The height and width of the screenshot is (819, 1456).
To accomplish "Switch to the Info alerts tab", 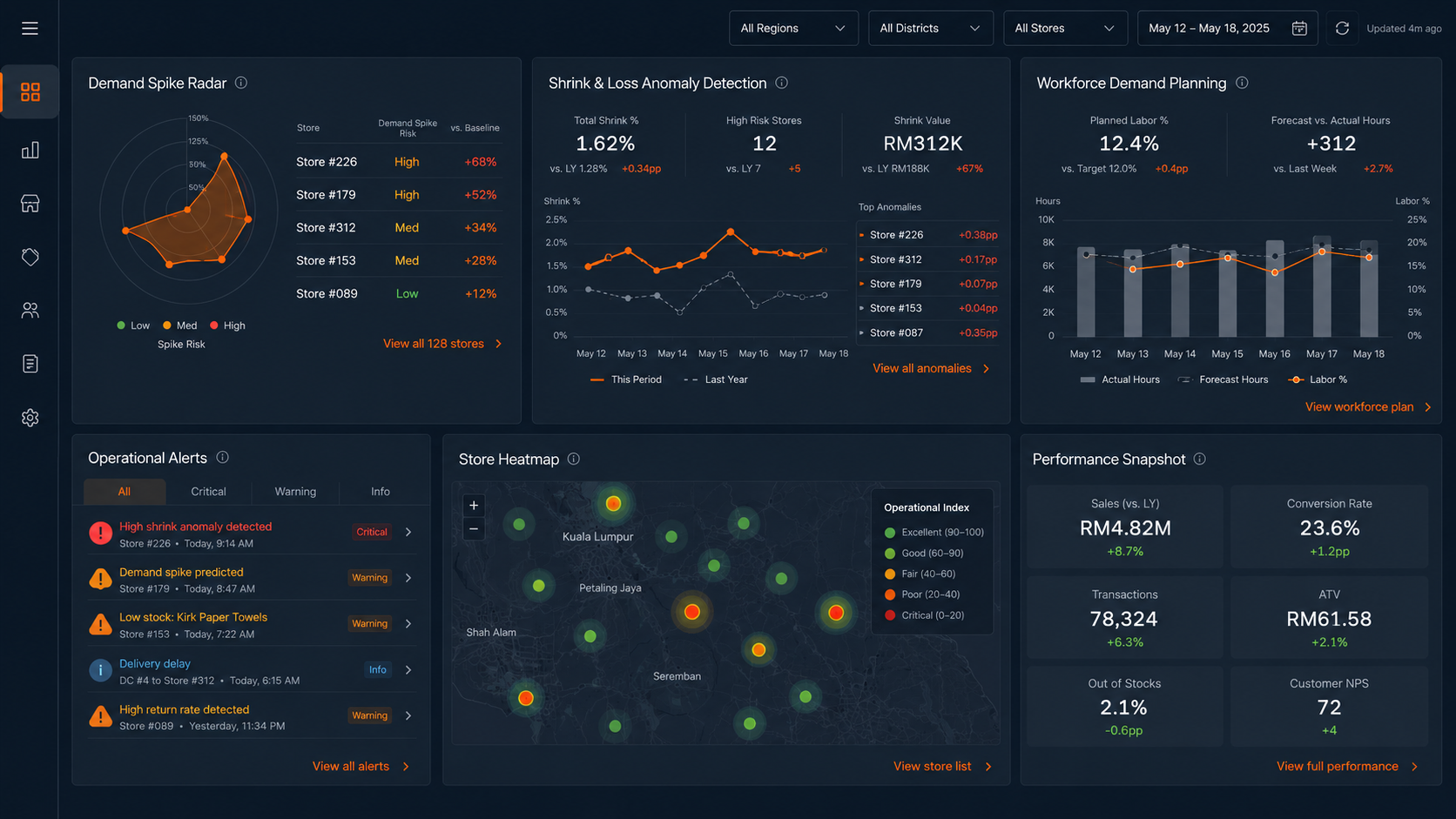I will point(381,492).
